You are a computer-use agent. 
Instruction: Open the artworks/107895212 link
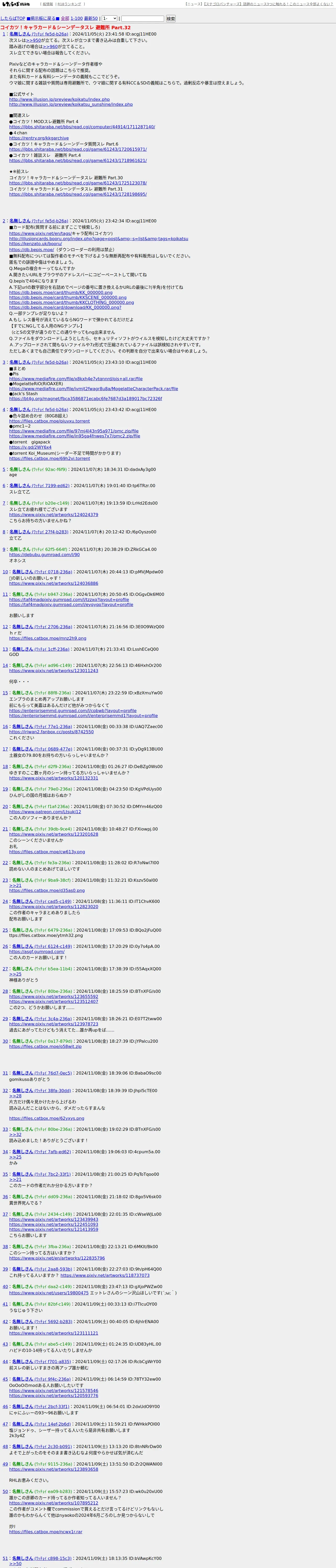click(x=54, y=1503)
